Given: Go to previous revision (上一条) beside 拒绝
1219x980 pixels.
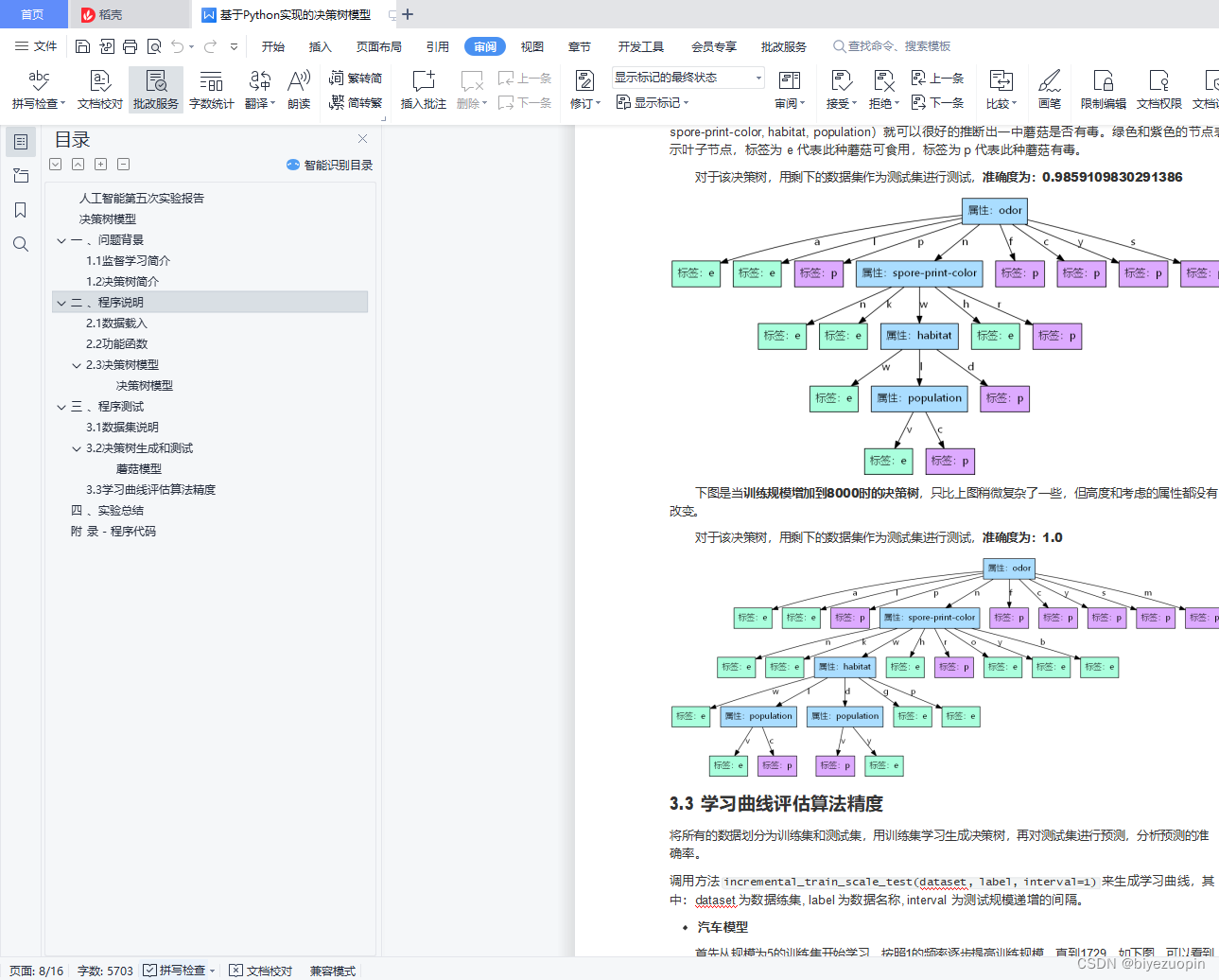Looking at the screenshot, I should (937, 79).
